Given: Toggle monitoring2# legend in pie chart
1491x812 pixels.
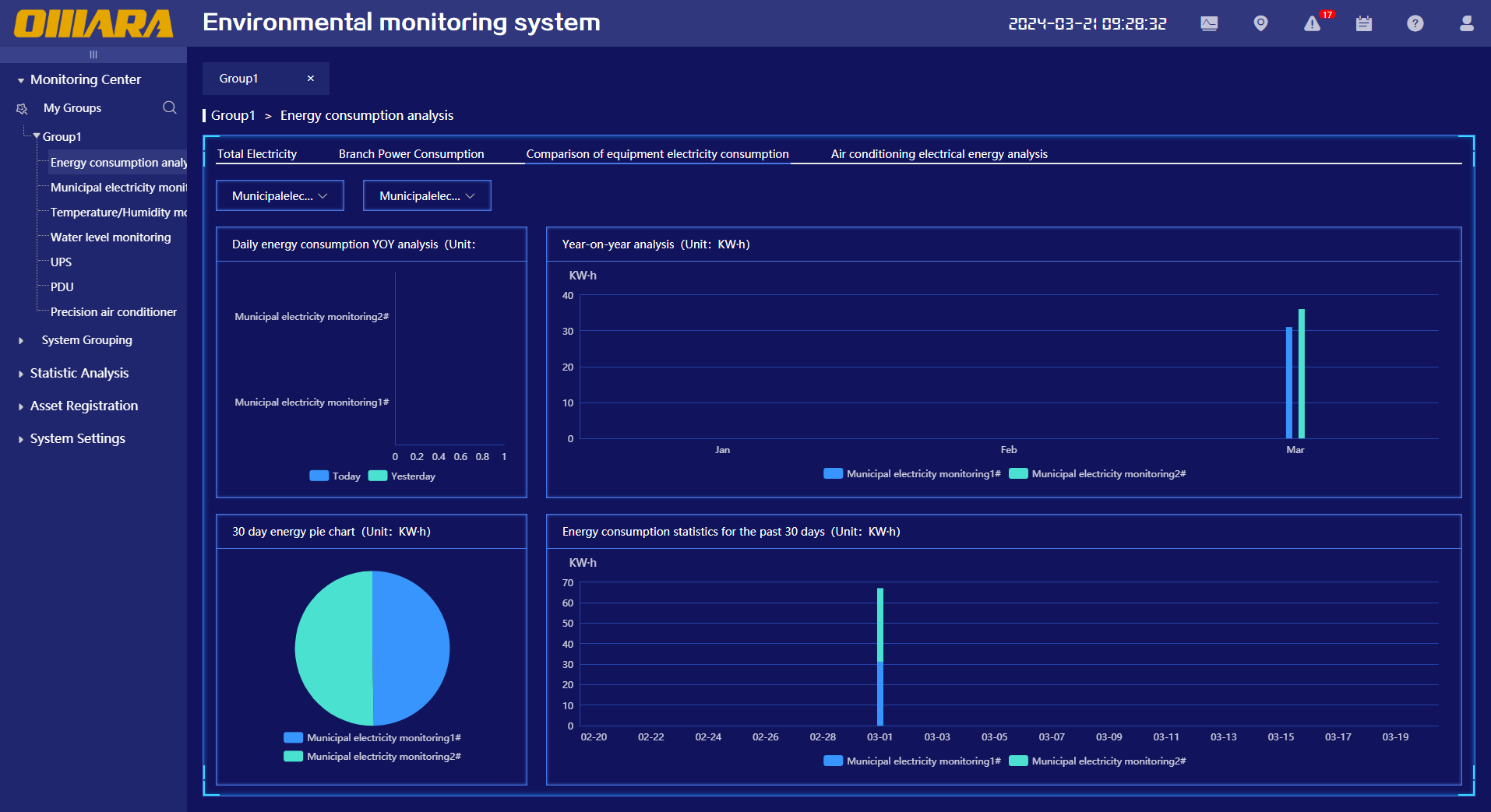Looking at the screenshot, I should (x=372, y=756).
